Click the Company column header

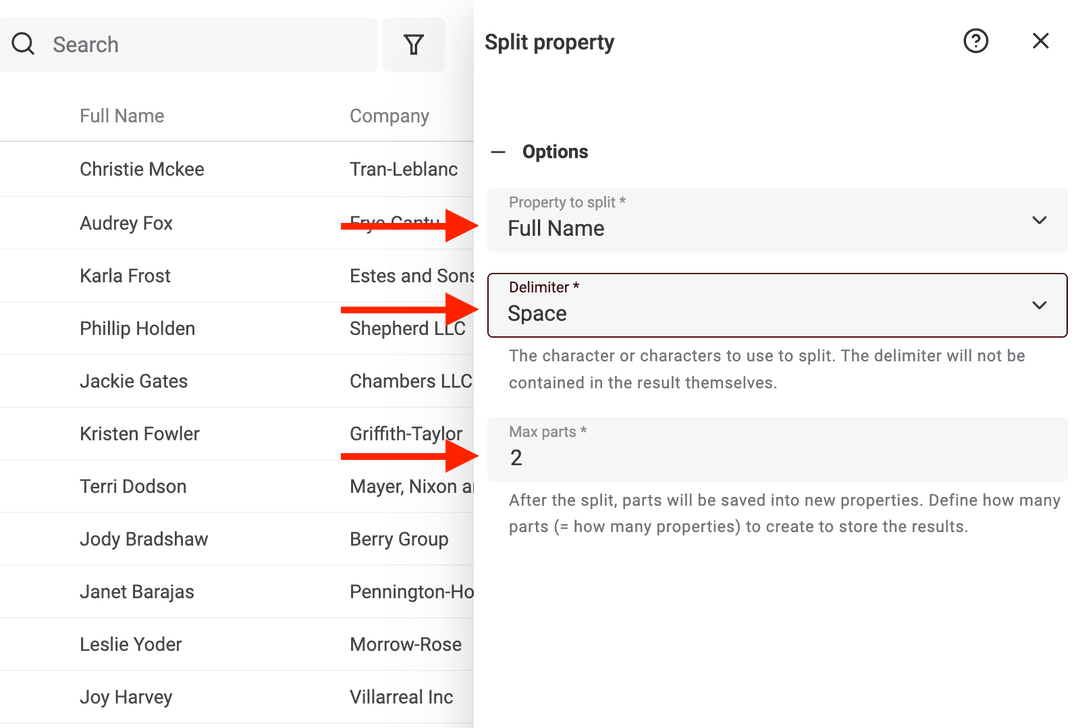coord(389,115)
